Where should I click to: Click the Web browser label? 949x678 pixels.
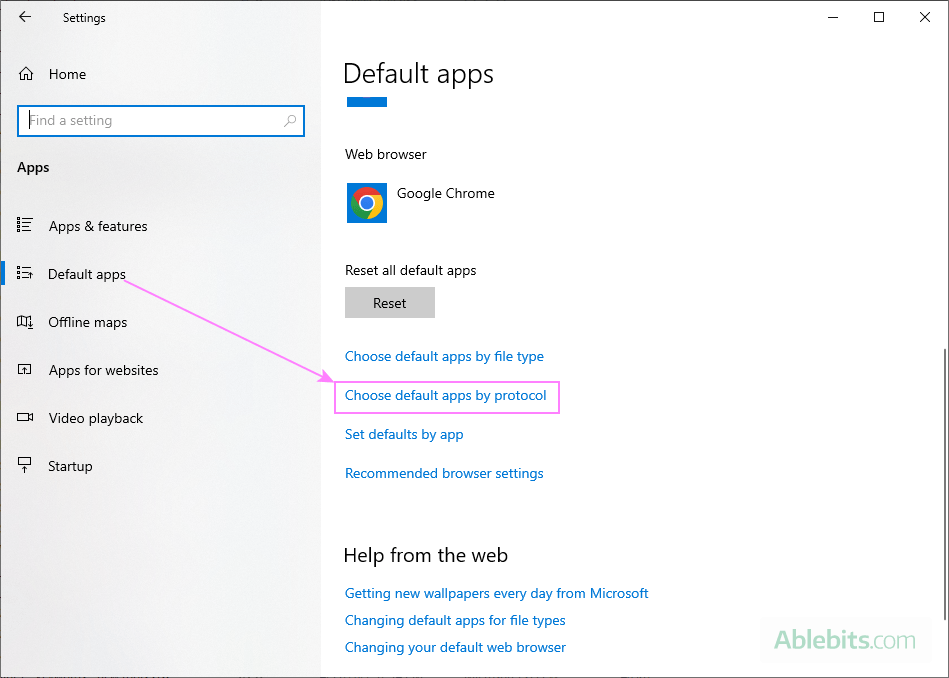click(386, 154)
